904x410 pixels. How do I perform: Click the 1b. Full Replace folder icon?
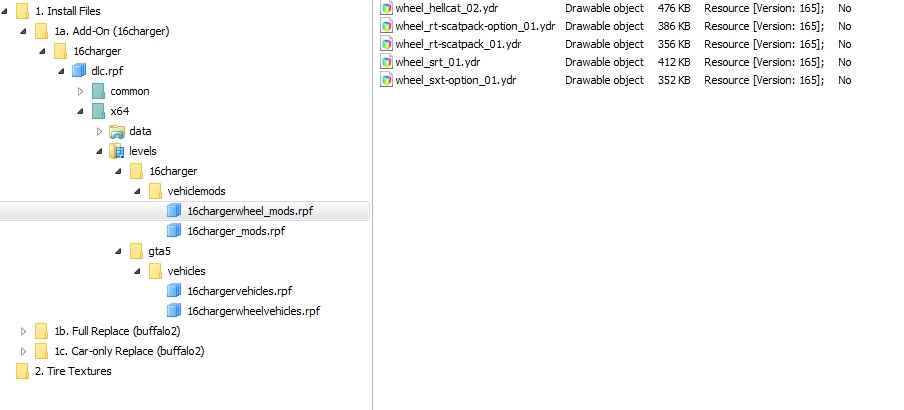[41, 331]
